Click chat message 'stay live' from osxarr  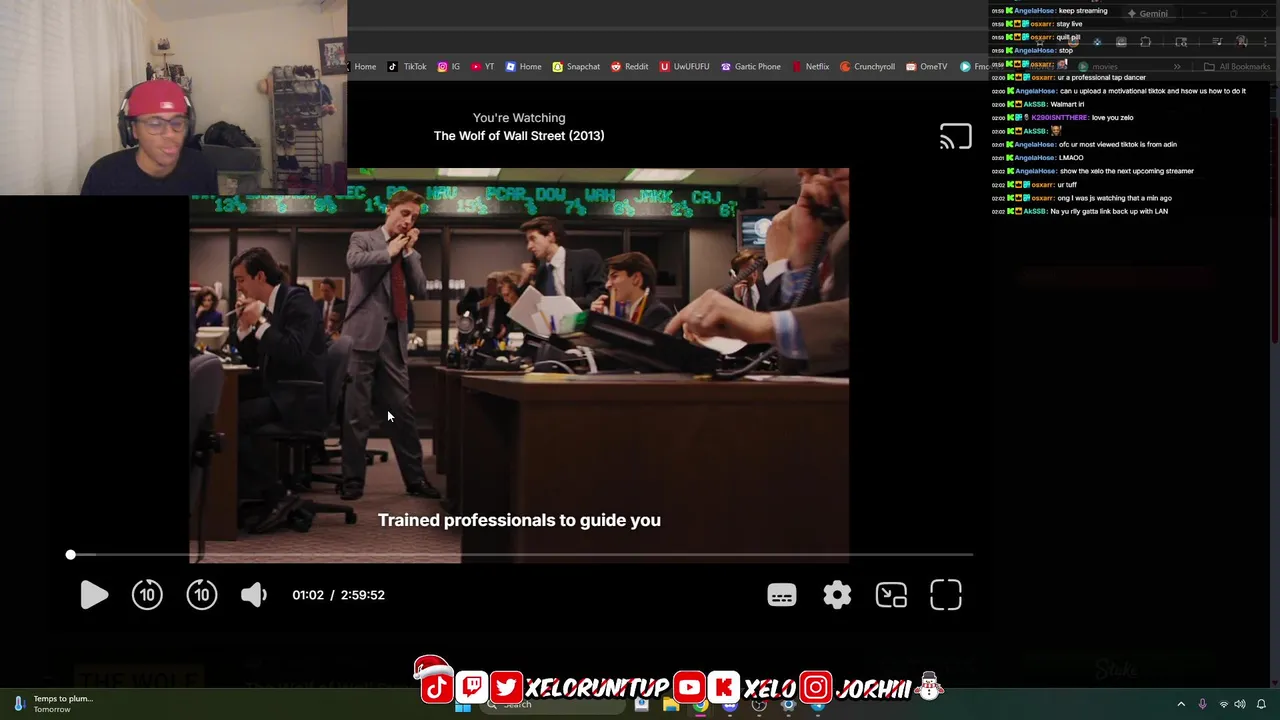[x=1069, y=24]
